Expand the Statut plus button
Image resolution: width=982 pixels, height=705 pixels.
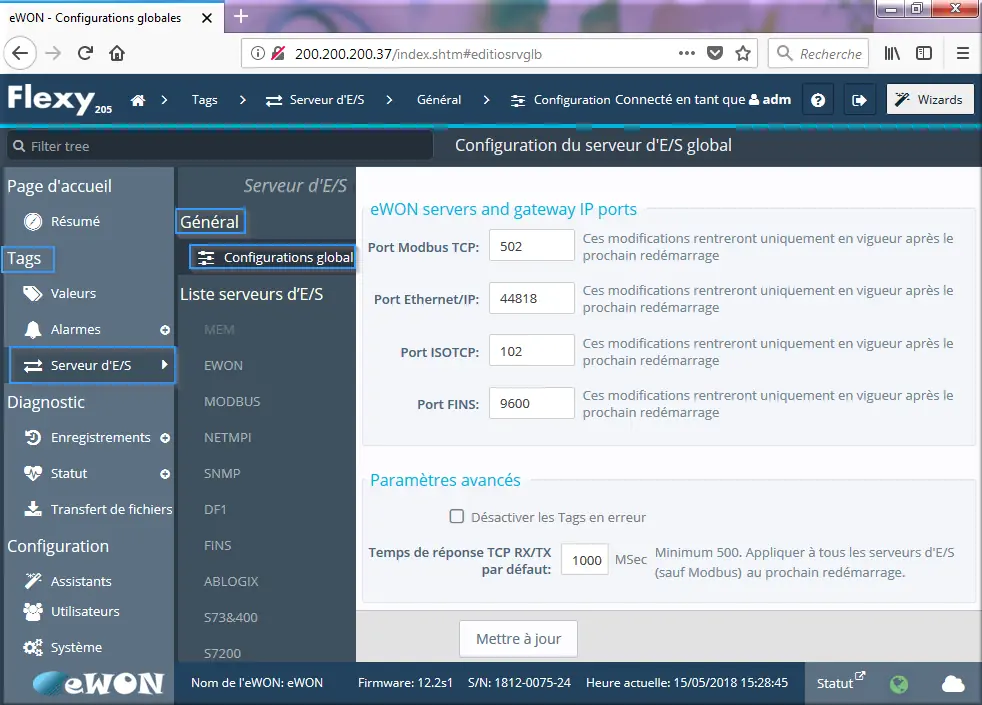point(165,474)
